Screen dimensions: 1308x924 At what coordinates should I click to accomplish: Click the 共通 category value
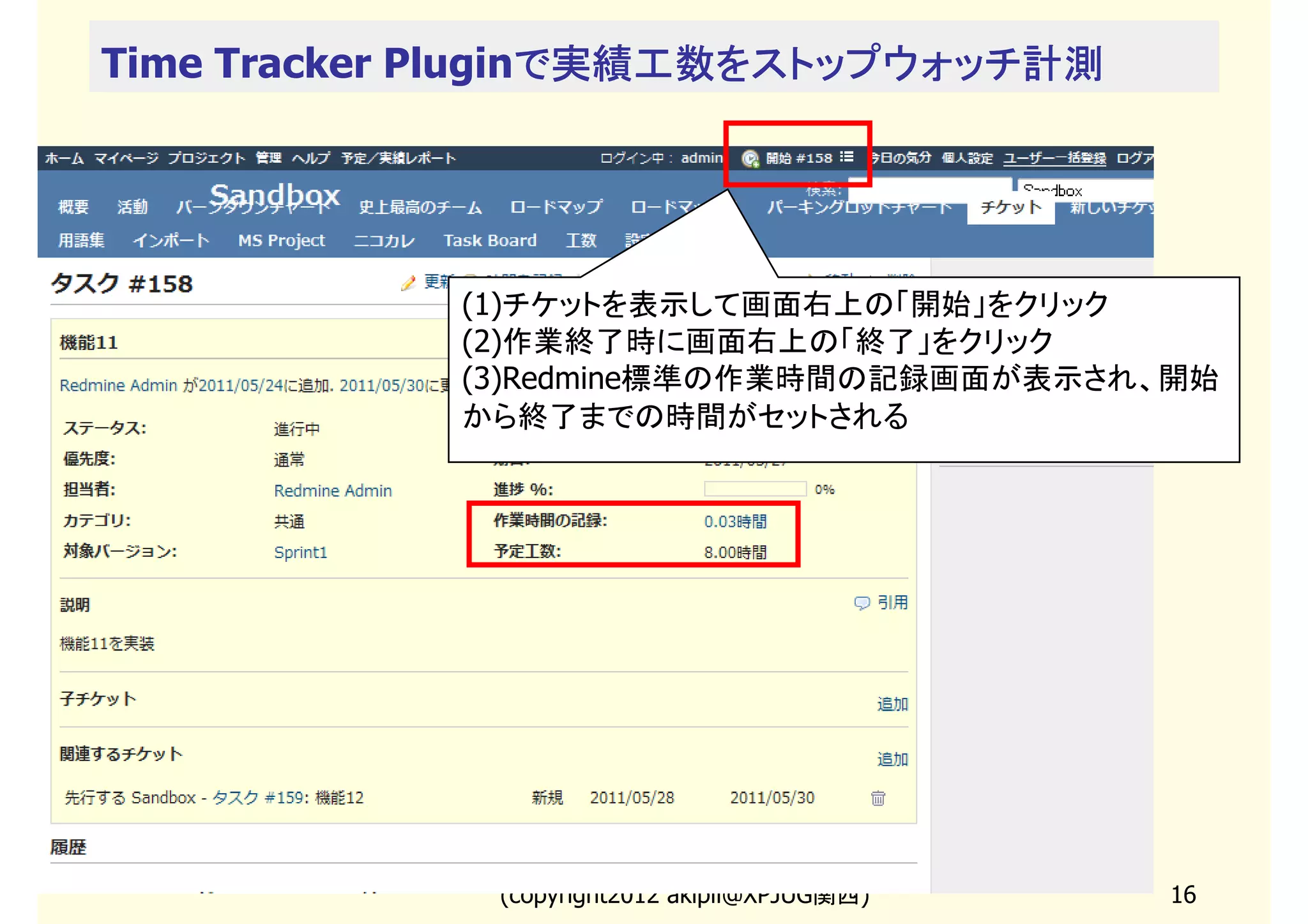pyautogui.click(x=289, y=522)
